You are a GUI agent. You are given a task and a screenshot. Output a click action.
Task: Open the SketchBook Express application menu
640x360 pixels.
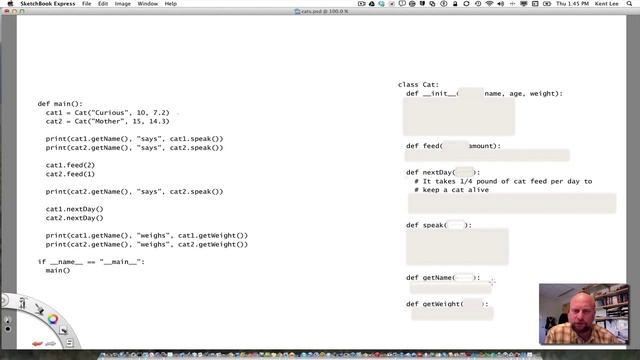click(48, 4)
